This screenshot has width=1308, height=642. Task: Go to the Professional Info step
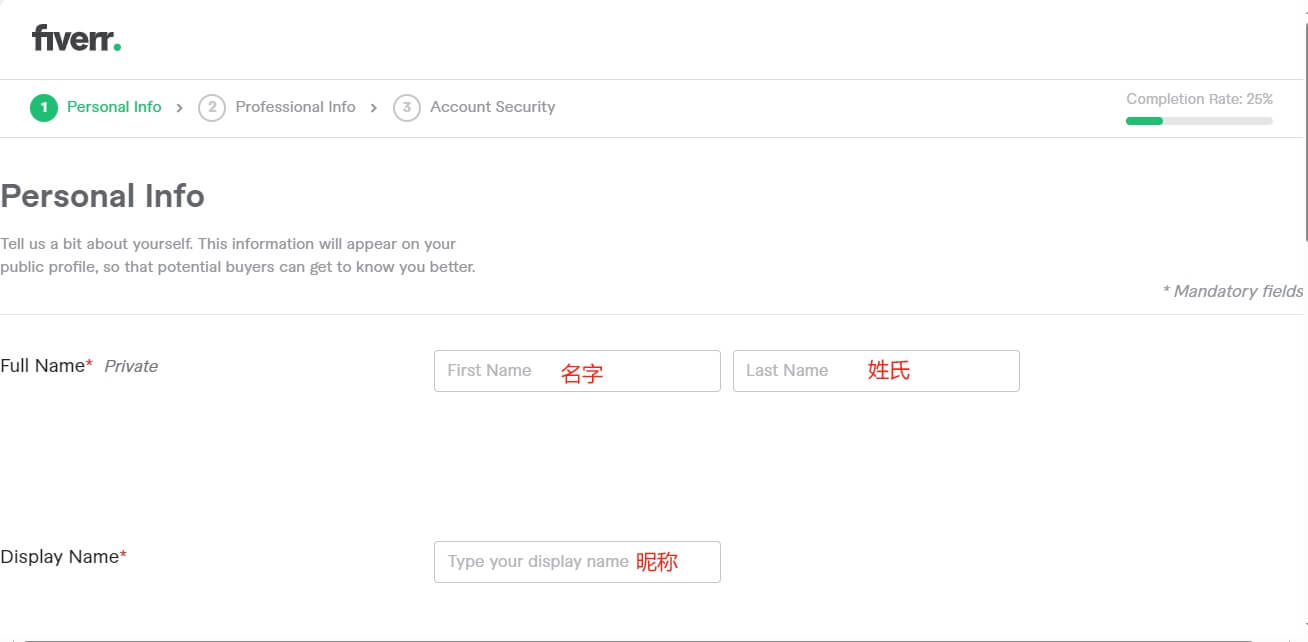(x=295, y=107)
